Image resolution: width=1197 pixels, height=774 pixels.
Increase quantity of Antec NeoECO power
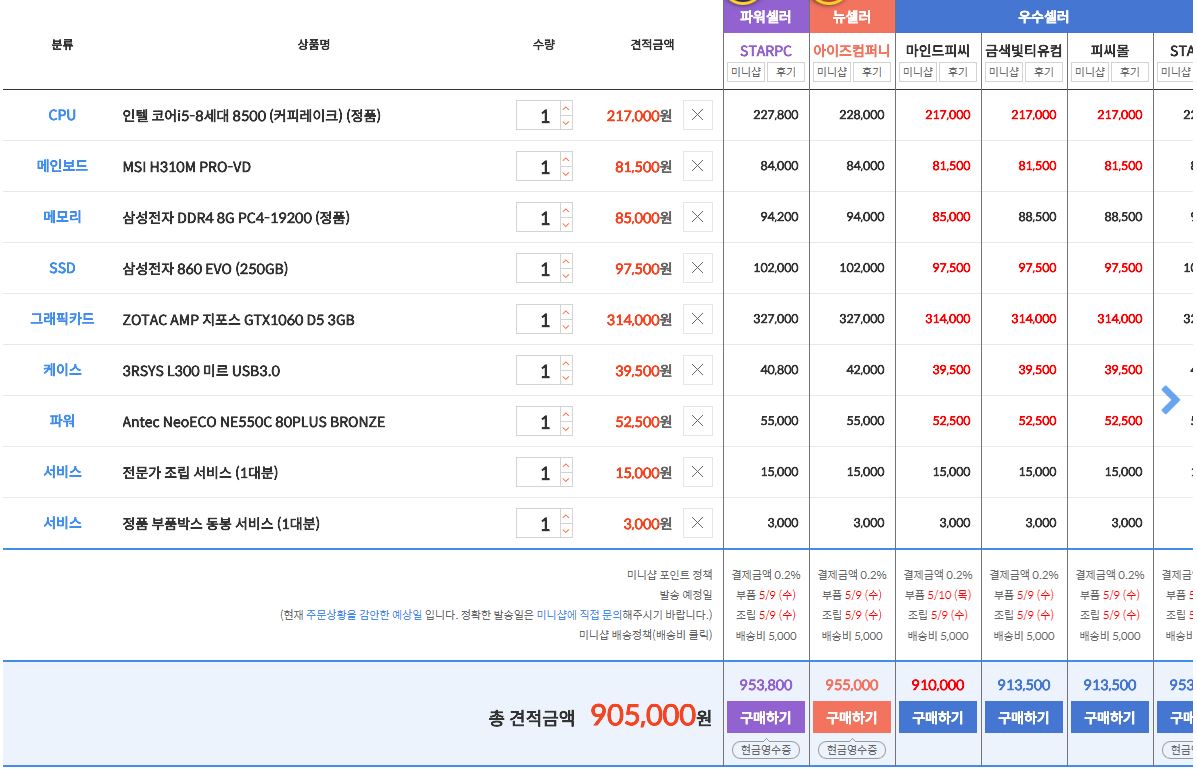coord(566,414)
